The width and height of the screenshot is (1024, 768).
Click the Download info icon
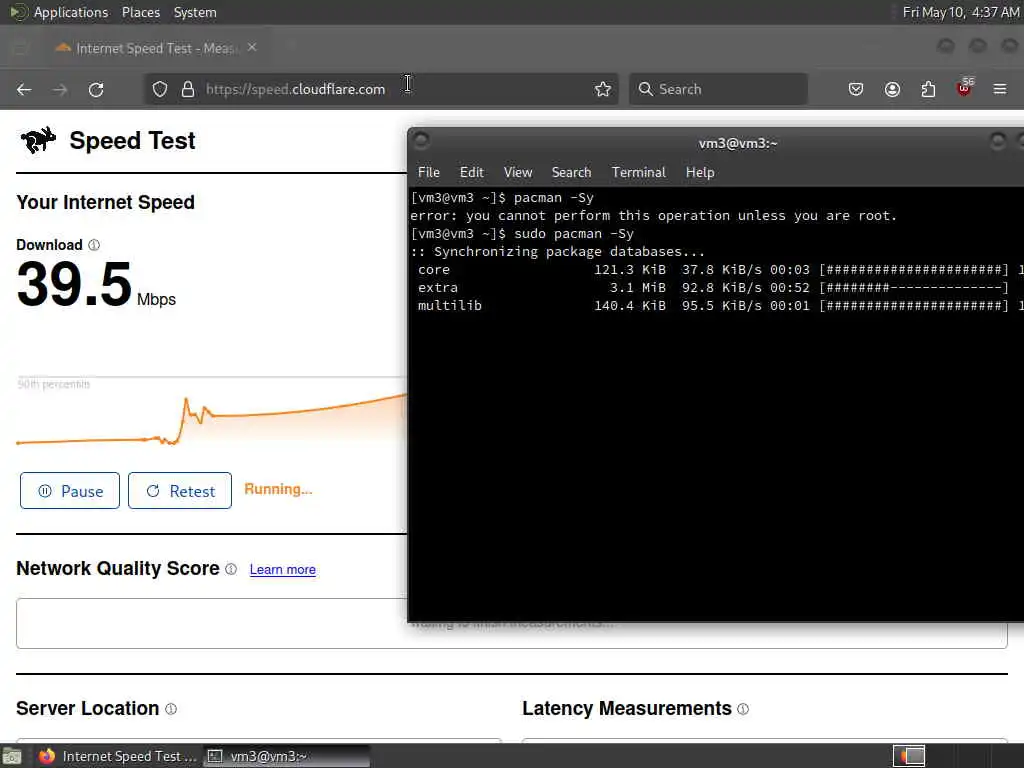[x=94, y=245]
